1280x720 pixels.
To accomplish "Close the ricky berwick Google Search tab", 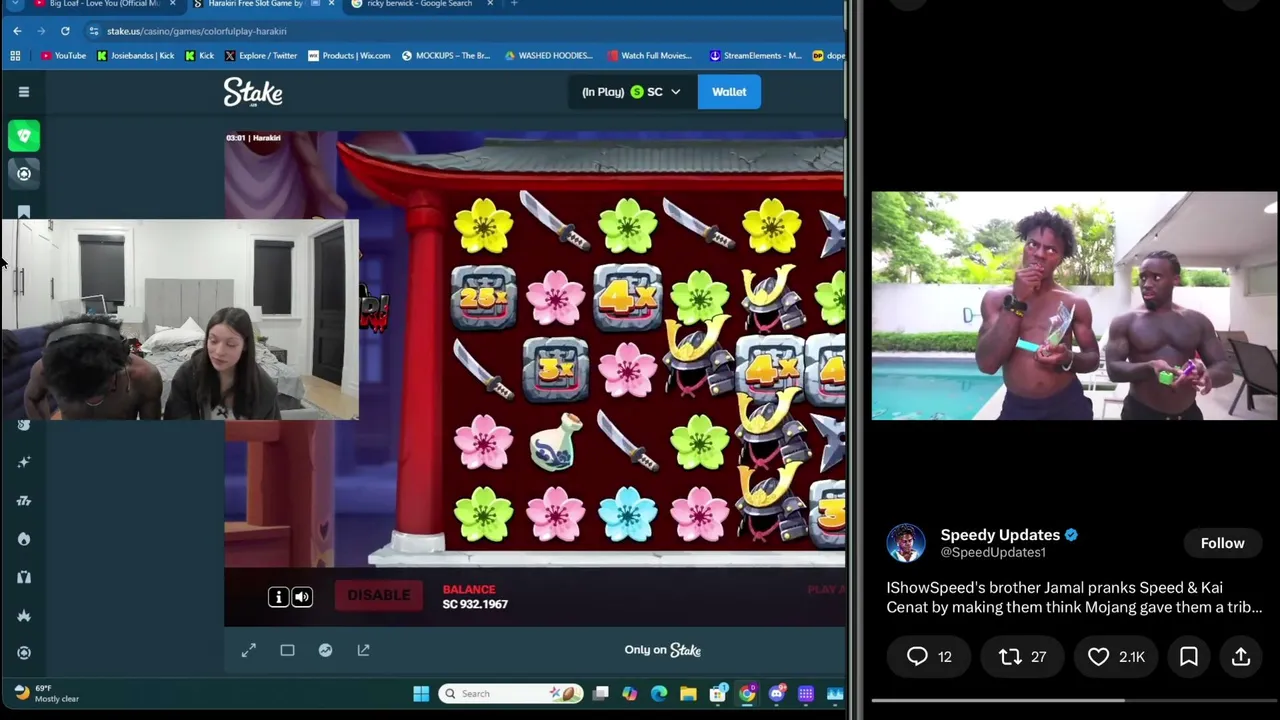I will point(490,4).
